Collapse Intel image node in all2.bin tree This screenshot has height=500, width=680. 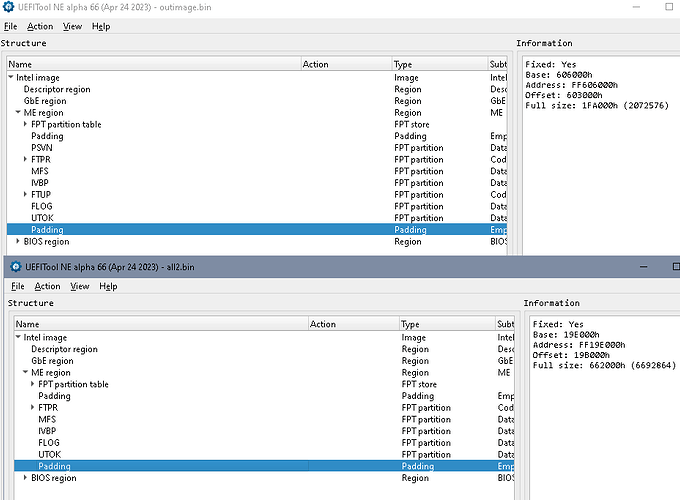click(18, 337)
